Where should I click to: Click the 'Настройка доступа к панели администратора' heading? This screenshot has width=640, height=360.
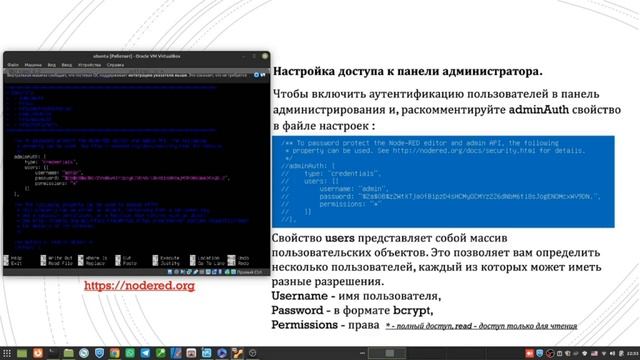(x=407, y=71)
